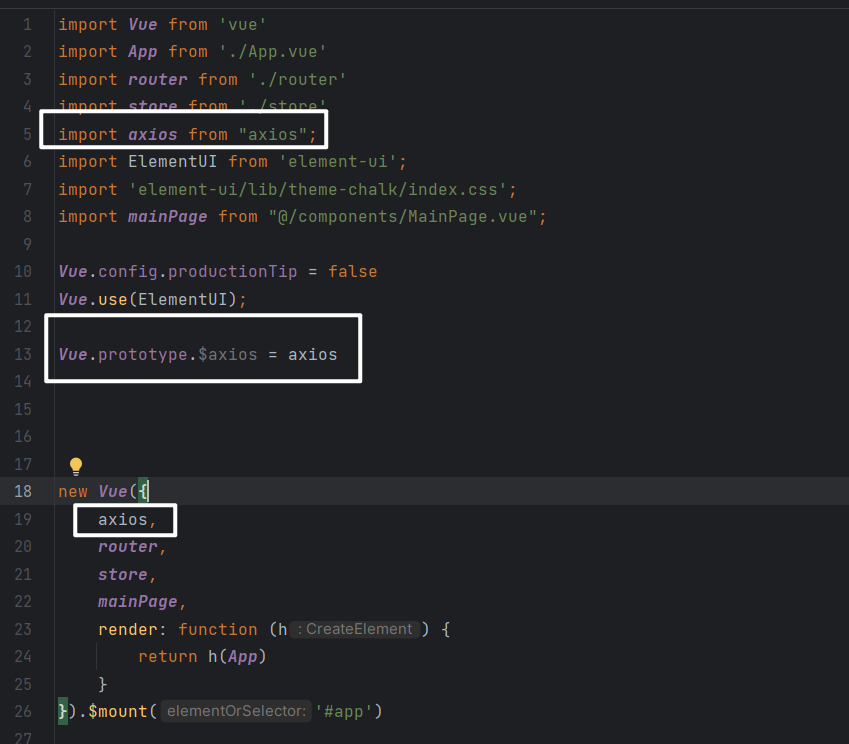Click axios option on line 19
849x744 pixels.
coord(123,520)
